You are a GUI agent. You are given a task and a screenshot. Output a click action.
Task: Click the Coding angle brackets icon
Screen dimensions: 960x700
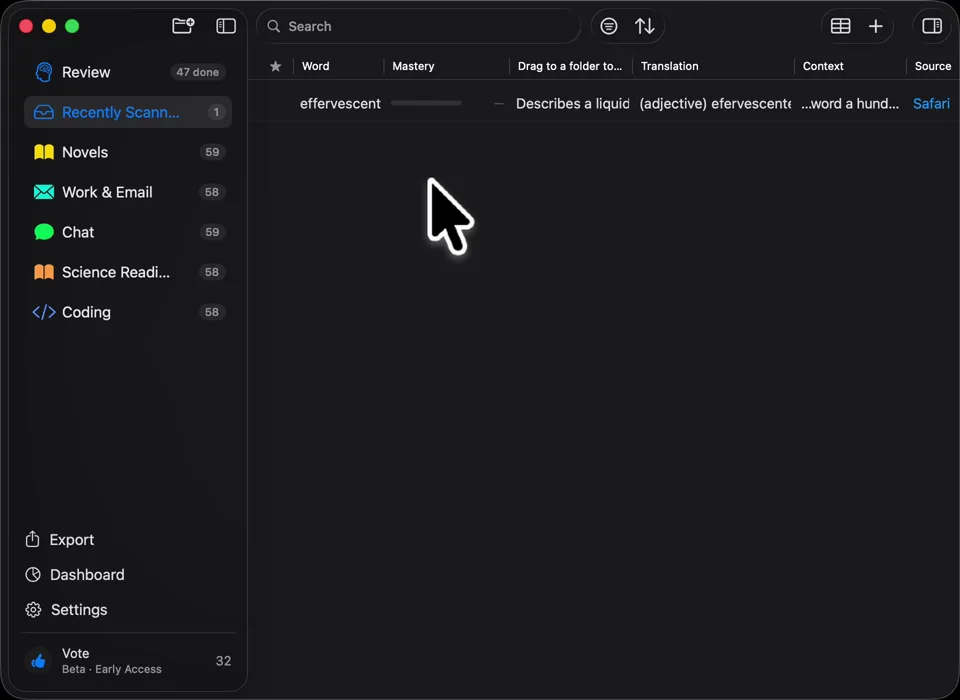pos(43,312)
